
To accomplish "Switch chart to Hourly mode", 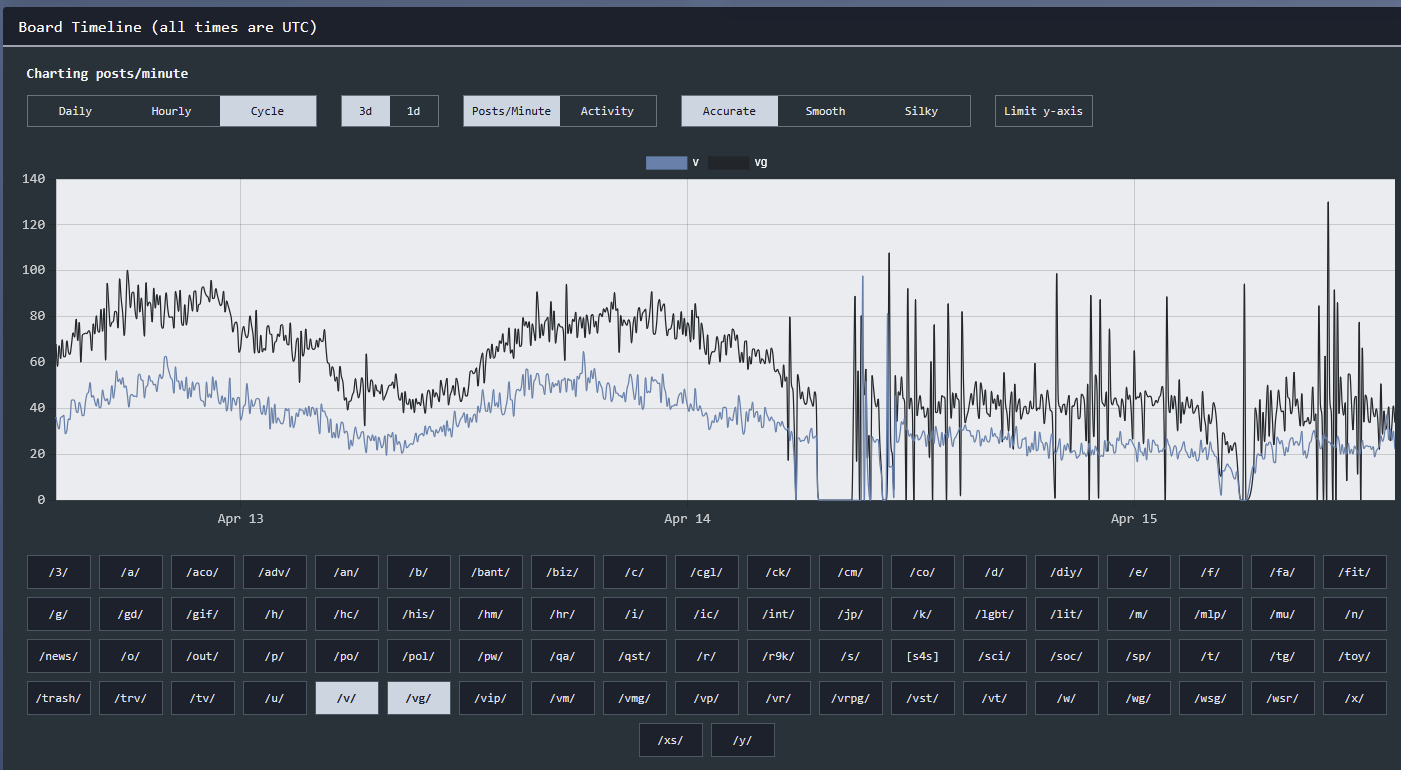I will (x=171, y=111).
